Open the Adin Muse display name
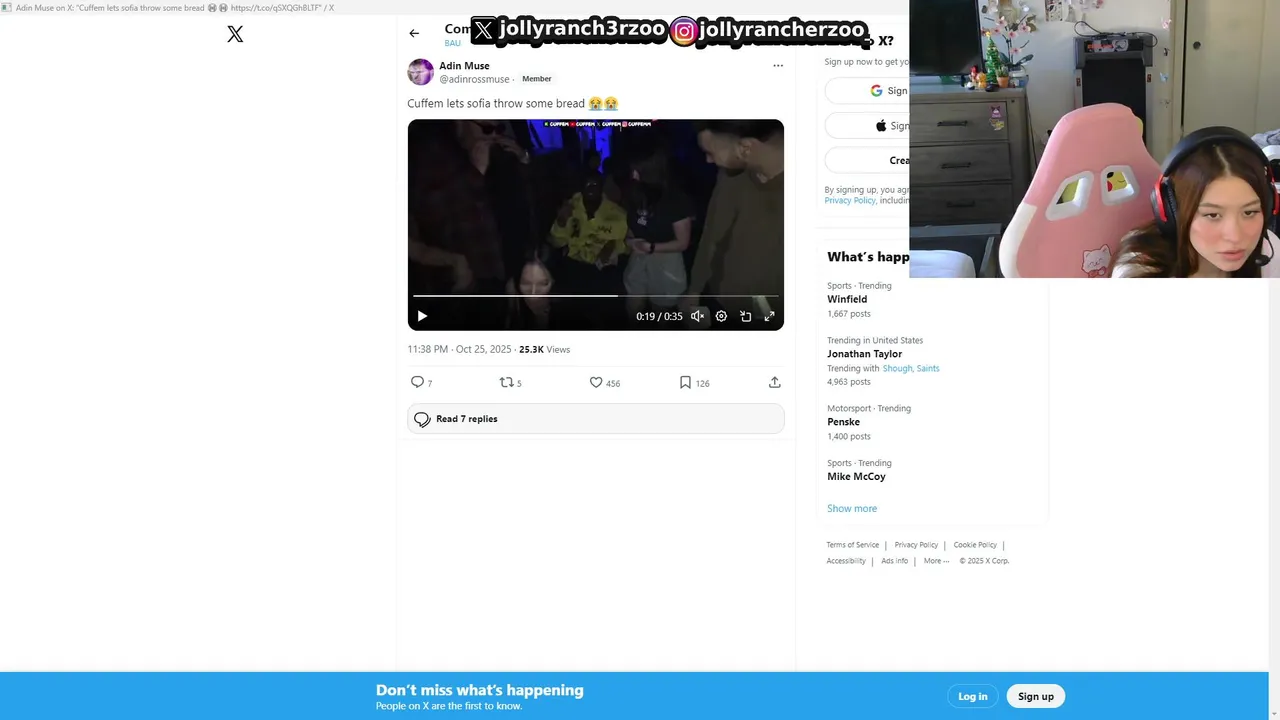The width and height of the screenshot is (1280, 720). (x=464, y=66)
